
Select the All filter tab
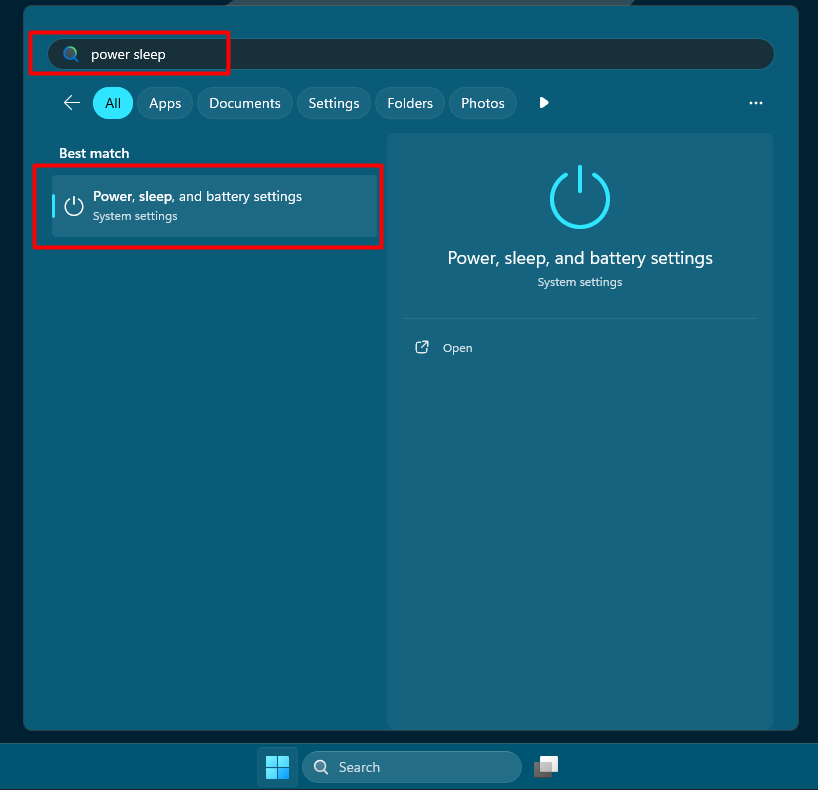[x=113, y=103]
